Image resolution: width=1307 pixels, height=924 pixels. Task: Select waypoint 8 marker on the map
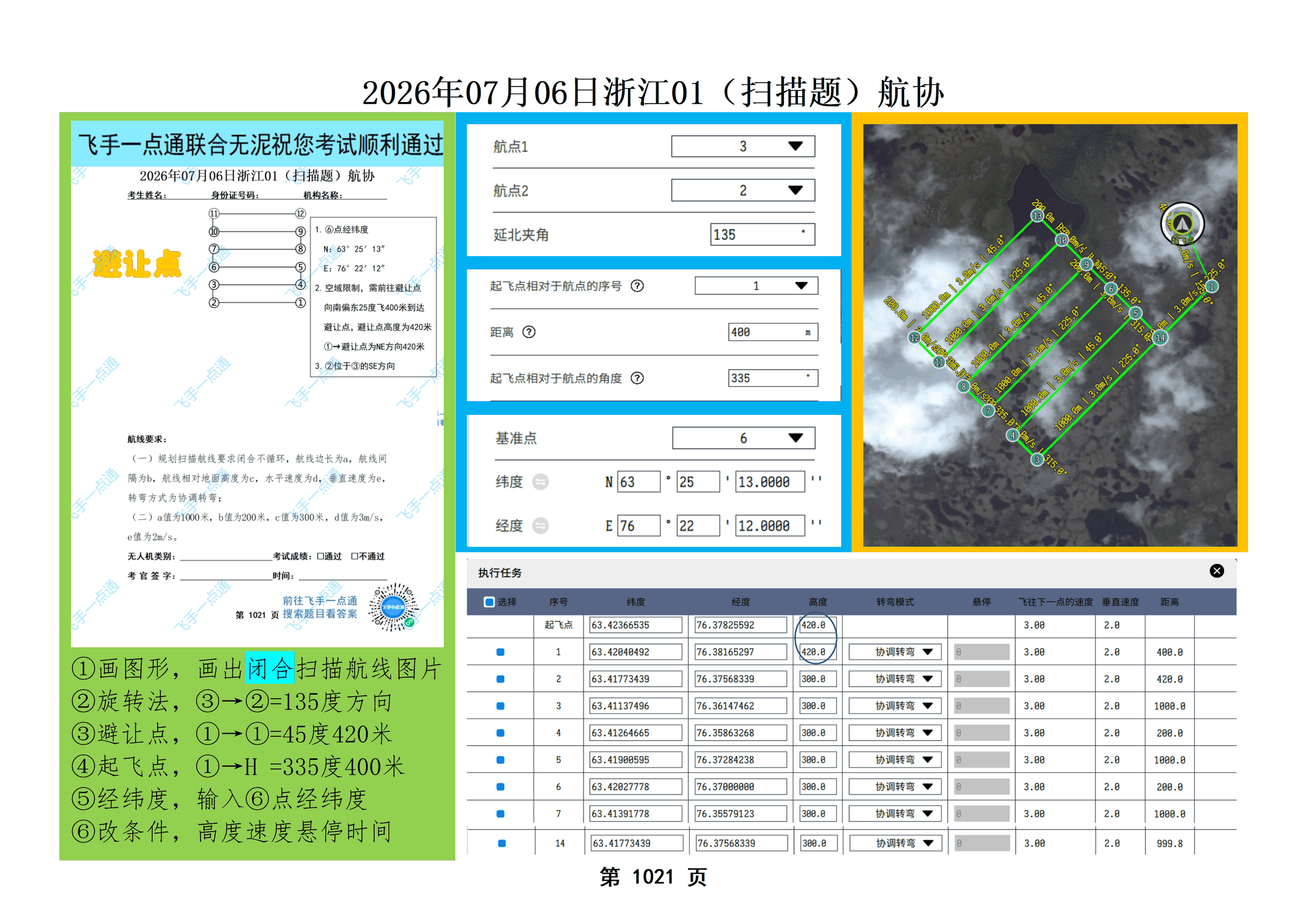pyautogui.click(x=963, y=387)
